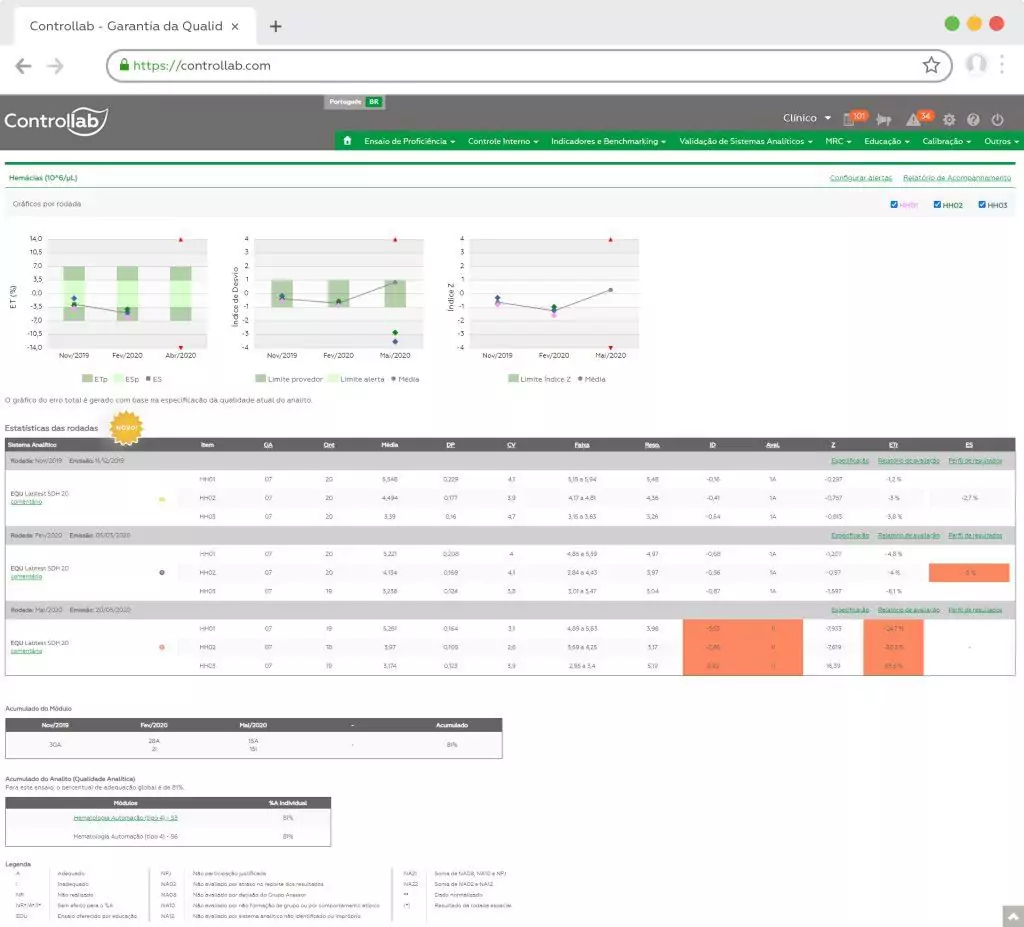Click the power logout icon
Screen dimensions: 1024x927
point(997,119)
